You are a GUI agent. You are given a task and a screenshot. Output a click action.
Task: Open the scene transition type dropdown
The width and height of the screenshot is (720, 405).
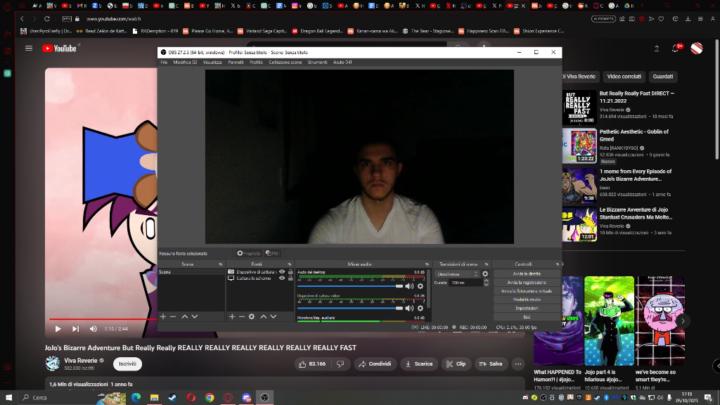[x=457, y=274]
